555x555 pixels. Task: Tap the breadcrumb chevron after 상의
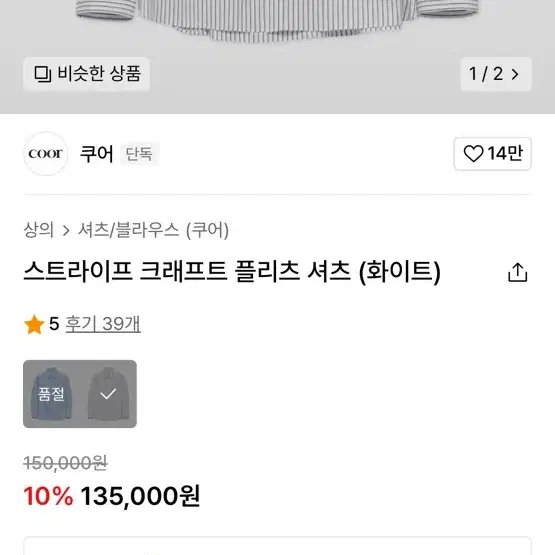point(66,231)
